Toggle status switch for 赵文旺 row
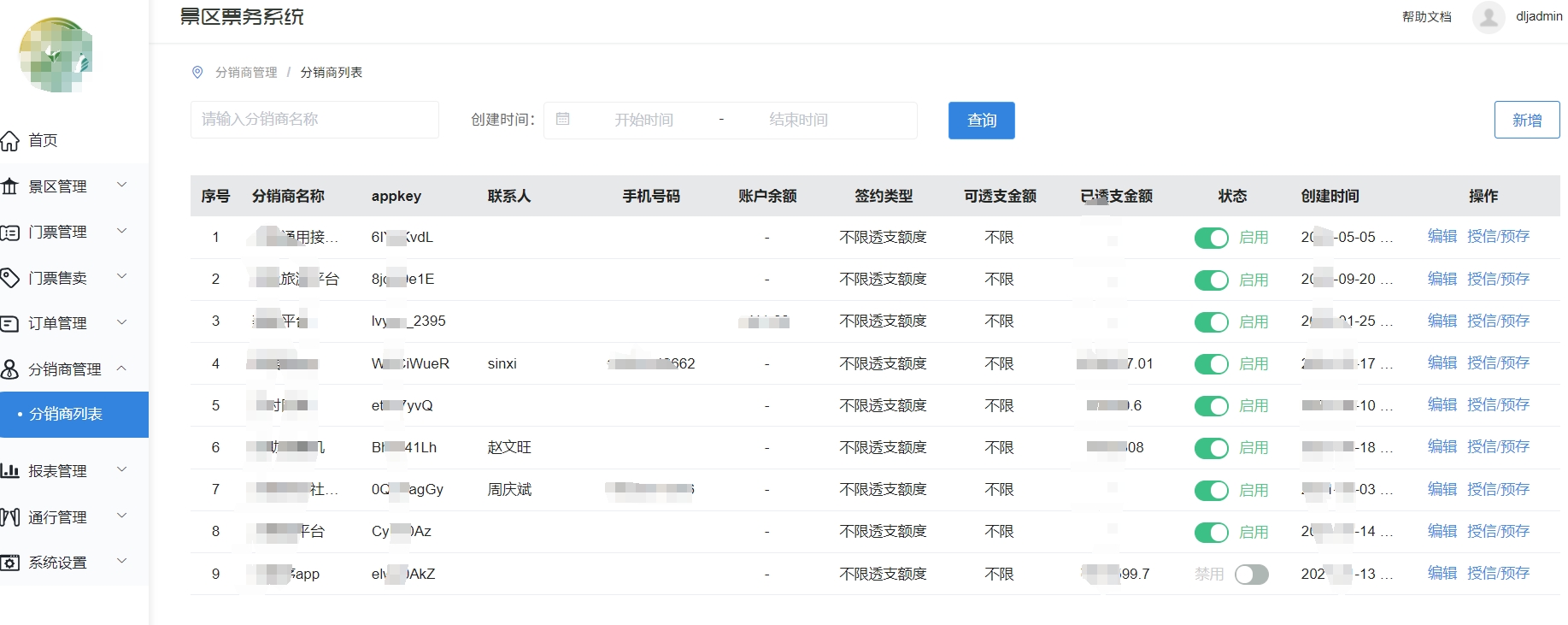1568x625 pixels. coord(1211,447)
